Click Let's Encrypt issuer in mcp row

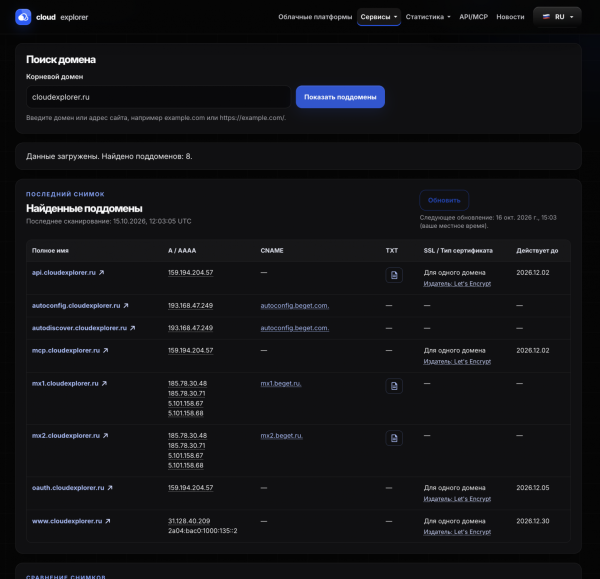point(457,361)
